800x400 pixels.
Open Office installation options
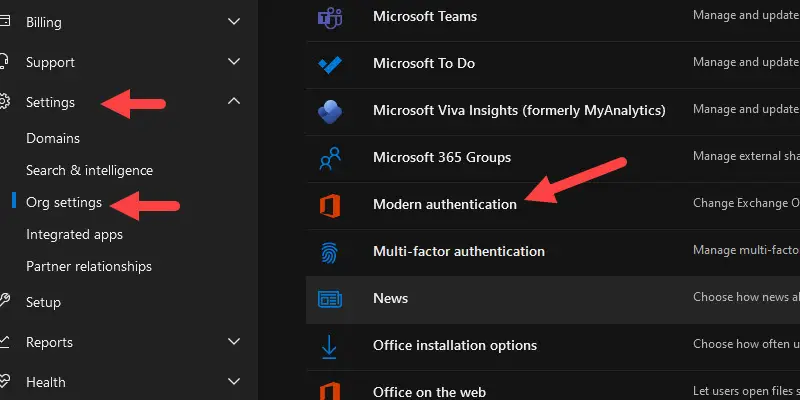tap(455, 345)
